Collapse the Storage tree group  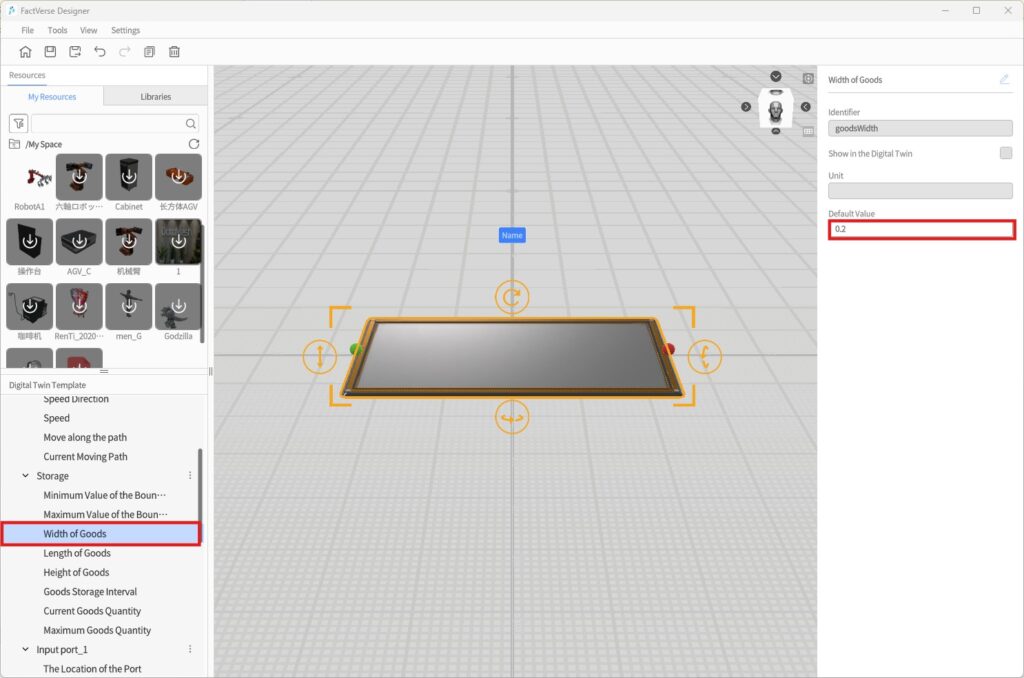pyautogui.click(x=25, y=476)
